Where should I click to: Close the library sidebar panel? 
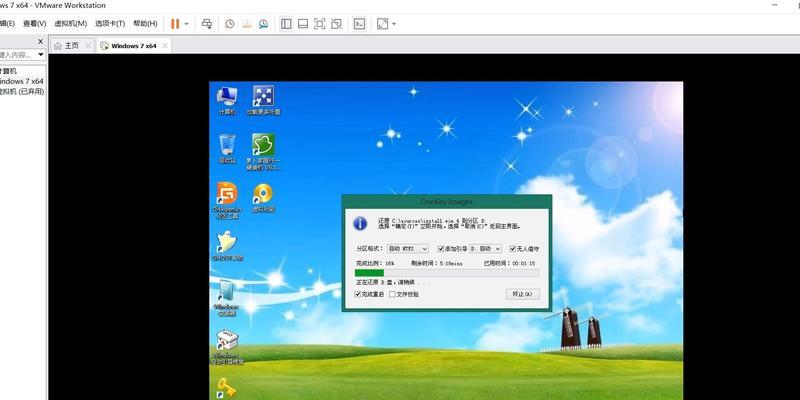tap(41, 41)
